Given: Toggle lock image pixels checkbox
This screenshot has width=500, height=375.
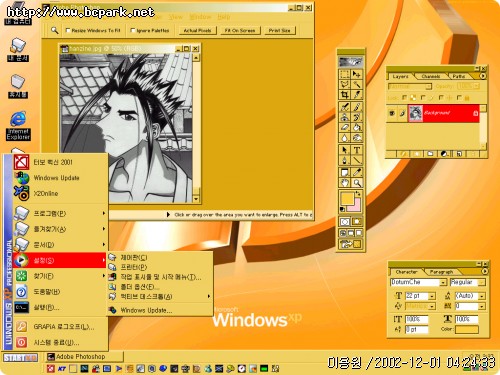Looking at the screenshot, I should click(x=423, y=98).
